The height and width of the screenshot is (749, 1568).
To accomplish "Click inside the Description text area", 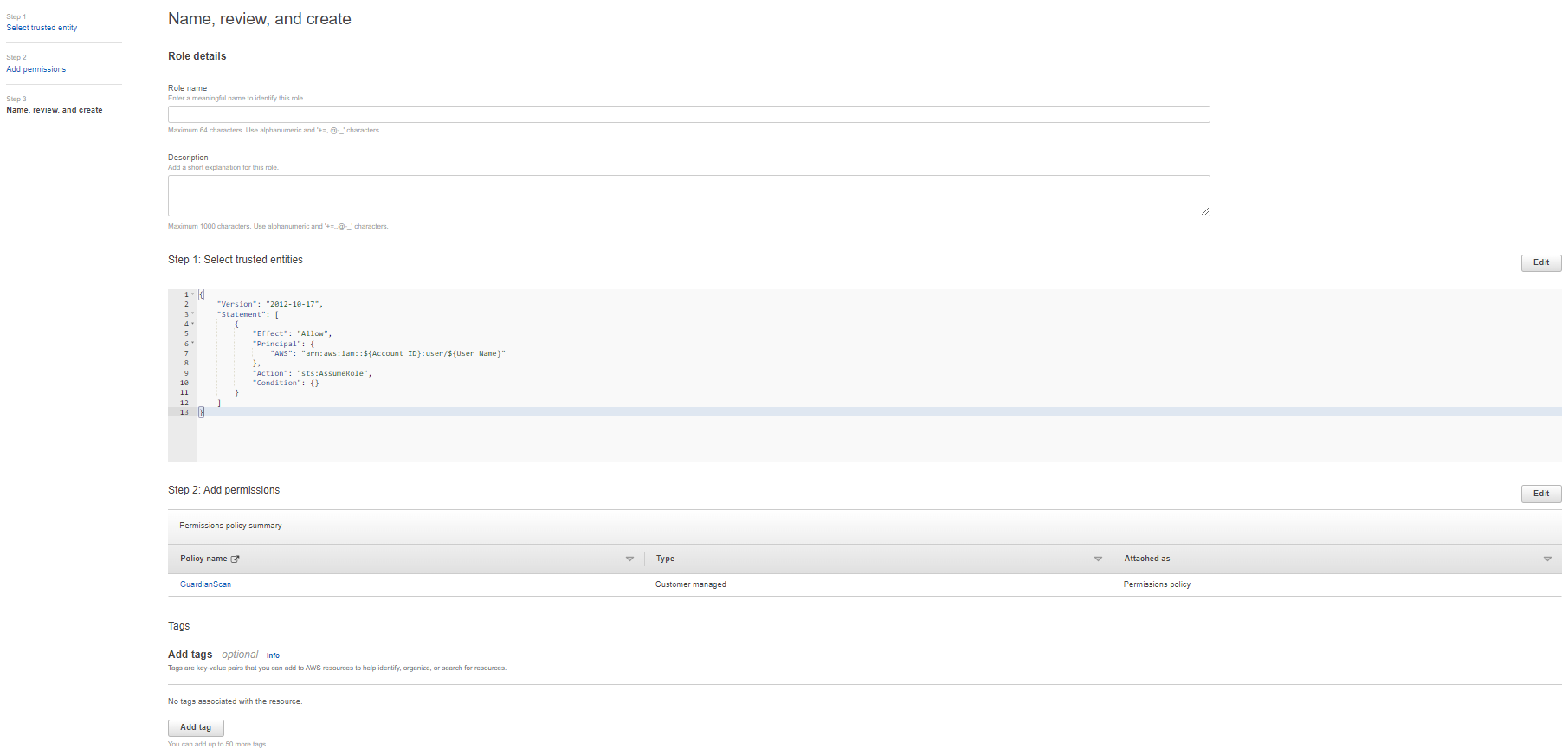I will [x=688, y=196].
